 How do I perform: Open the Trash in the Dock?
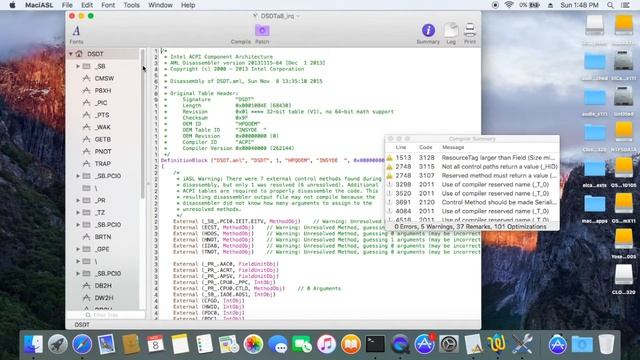pos(607,344)
